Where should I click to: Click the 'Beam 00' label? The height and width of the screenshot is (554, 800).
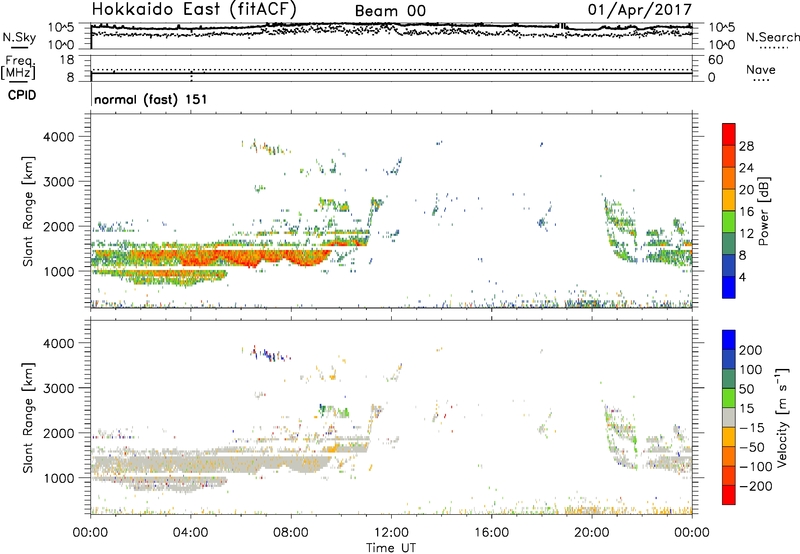coord(390,11)
